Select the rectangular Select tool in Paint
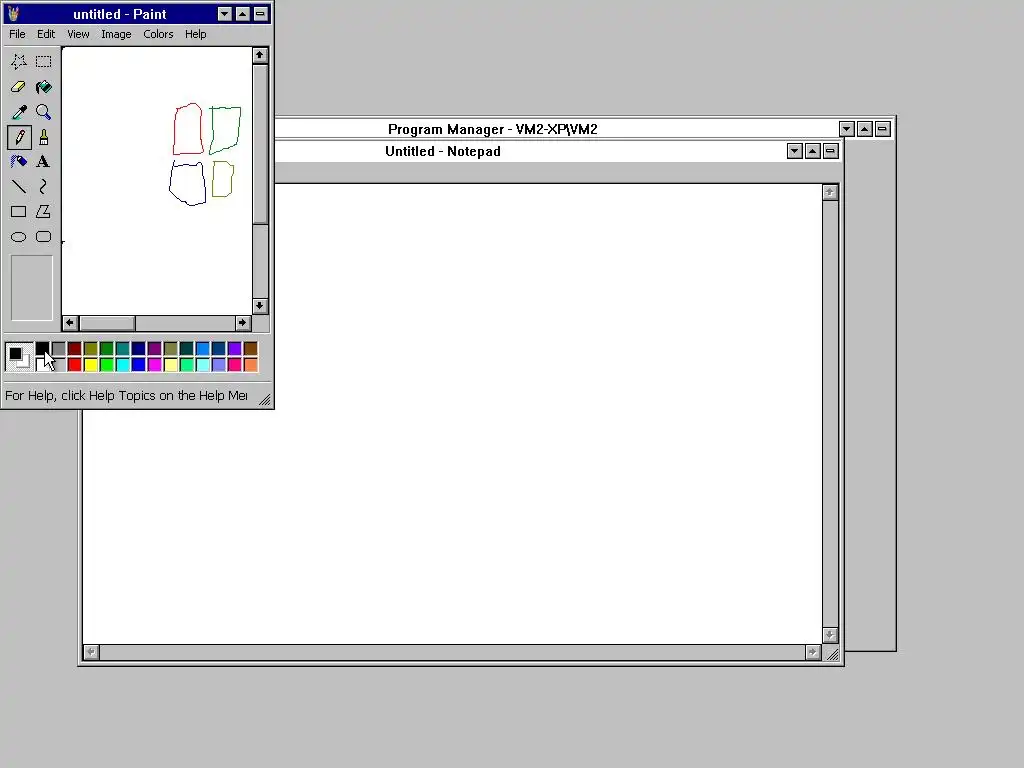Image resolution: width=1024 pixels, height=768 pixels. pos(44,61)
